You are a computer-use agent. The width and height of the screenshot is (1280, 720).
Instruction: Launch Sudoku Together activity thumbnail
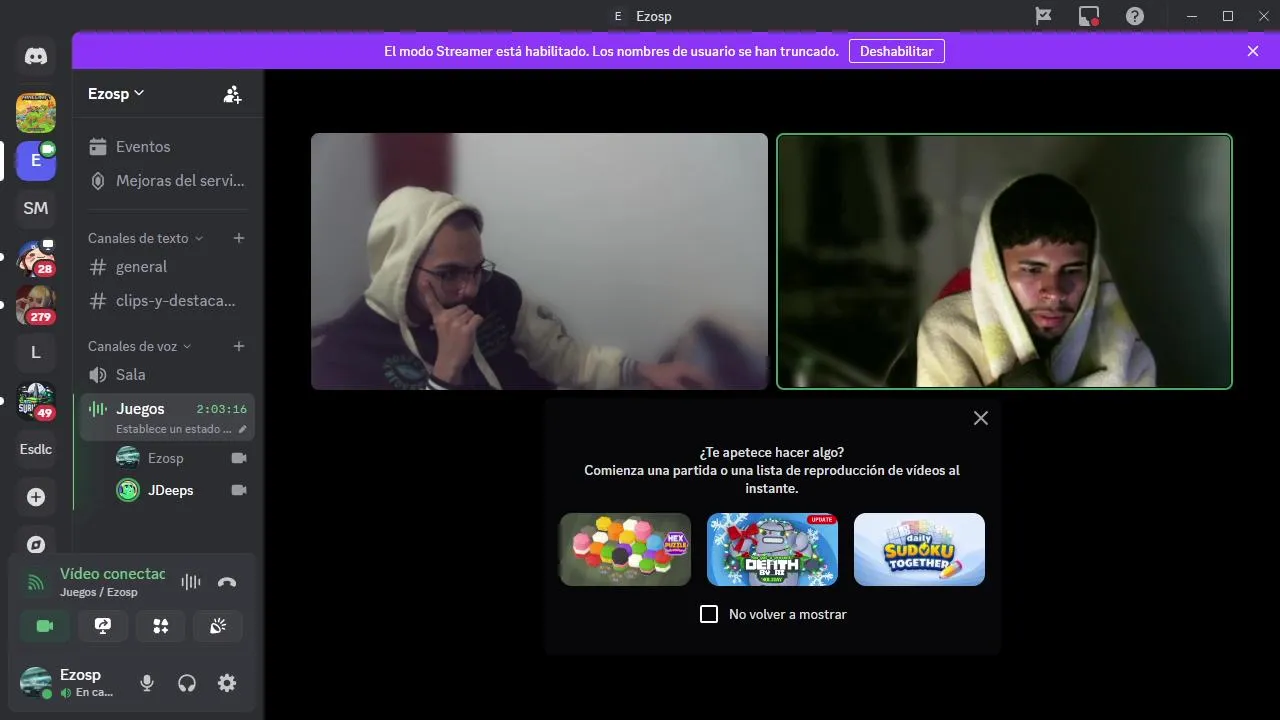[919, 549]
